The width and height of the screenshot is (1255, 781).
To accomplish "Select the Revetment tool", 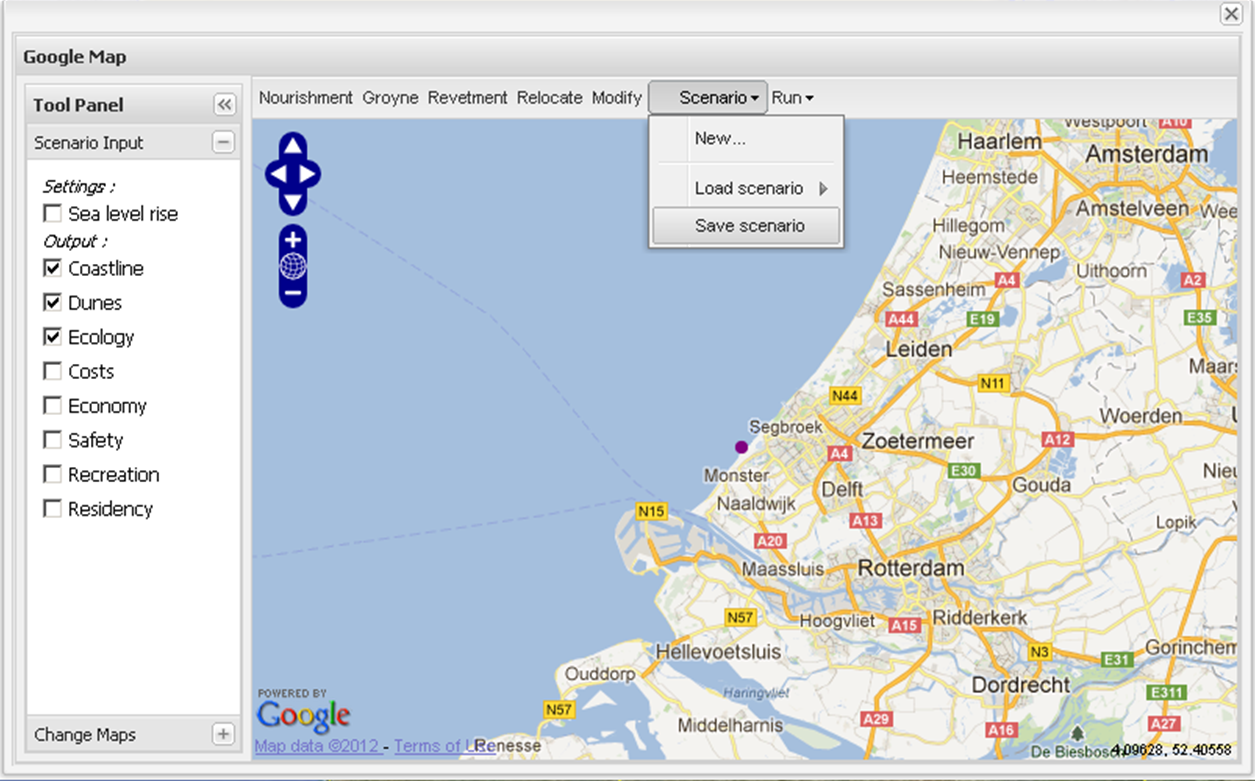I will (x=468, y=97).
